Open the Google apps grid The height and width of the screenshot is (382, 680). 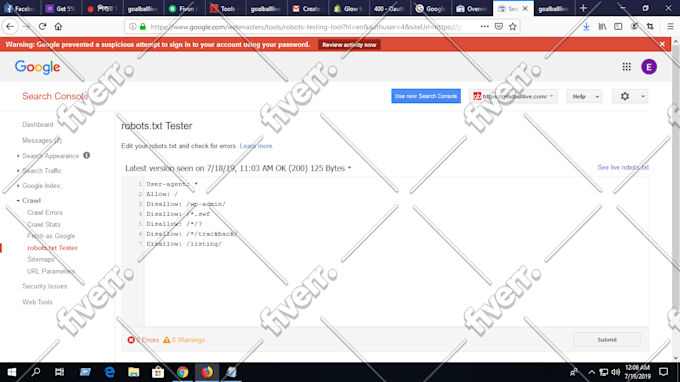pos(627,67)
